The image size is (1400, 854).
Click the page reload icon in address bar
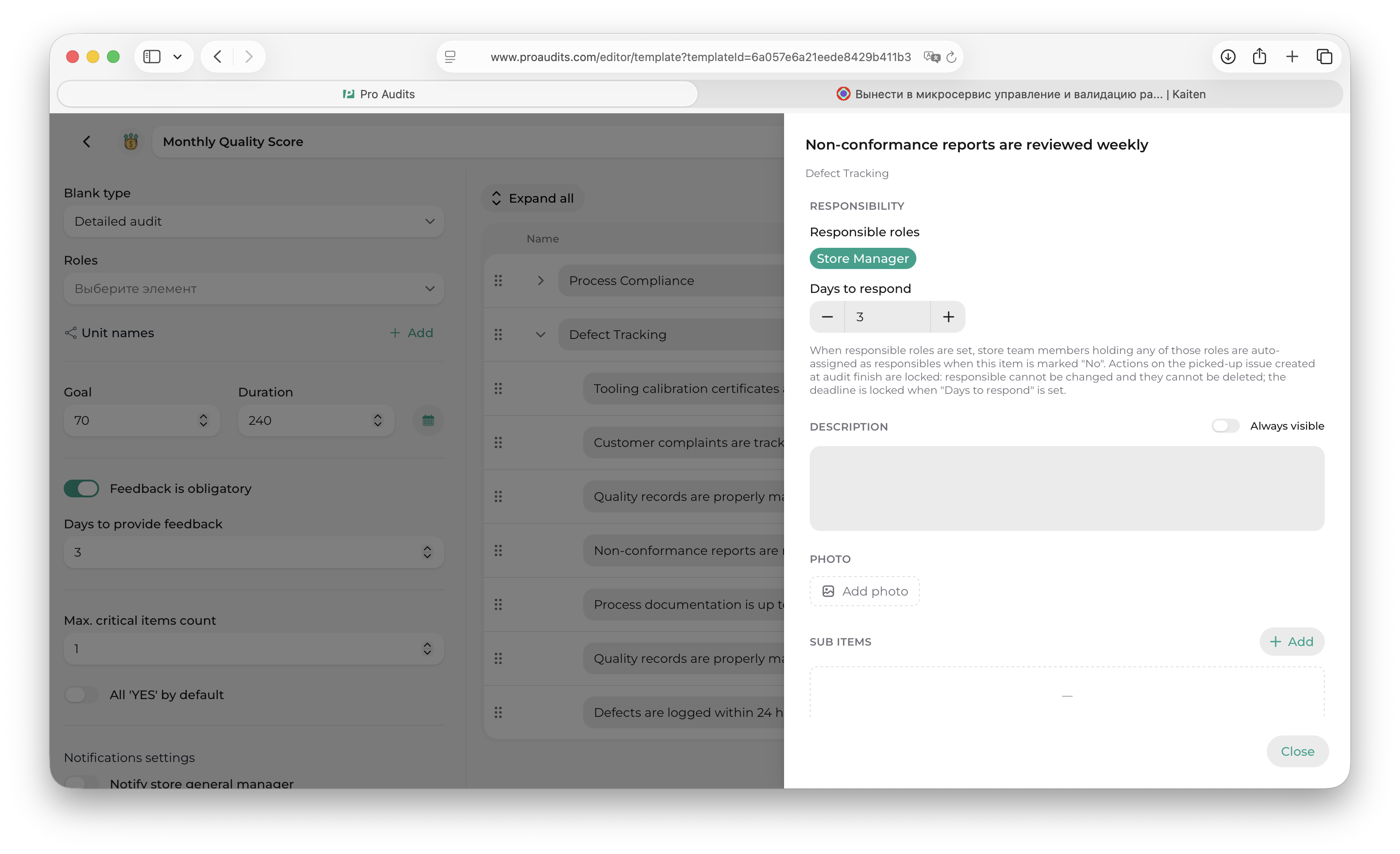pos(952,57)
